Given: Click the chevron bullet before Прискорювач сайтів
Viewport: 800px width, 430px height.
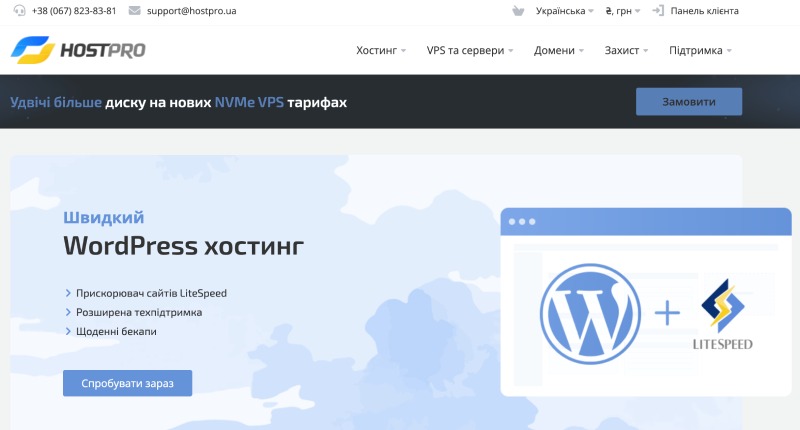Looking at the screenshot, I should pyautogui.click(x=68, y=293).
